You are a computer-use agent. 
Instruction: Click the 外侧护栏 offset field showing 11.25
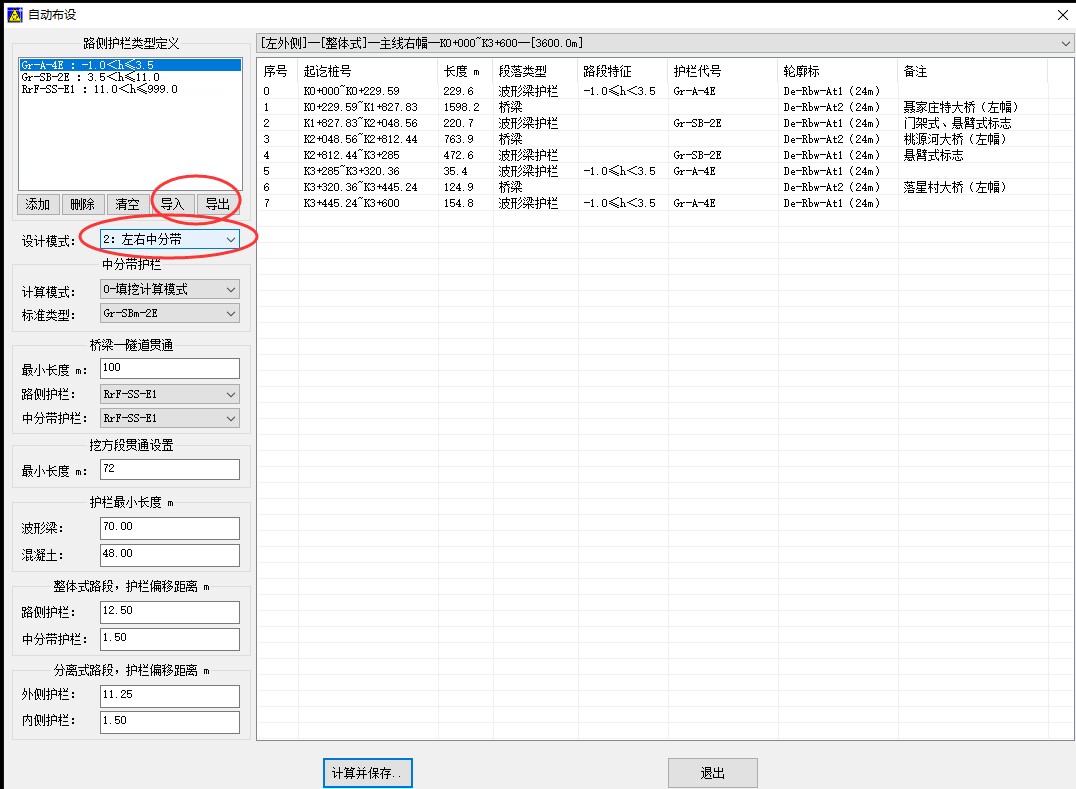point(168,696)
